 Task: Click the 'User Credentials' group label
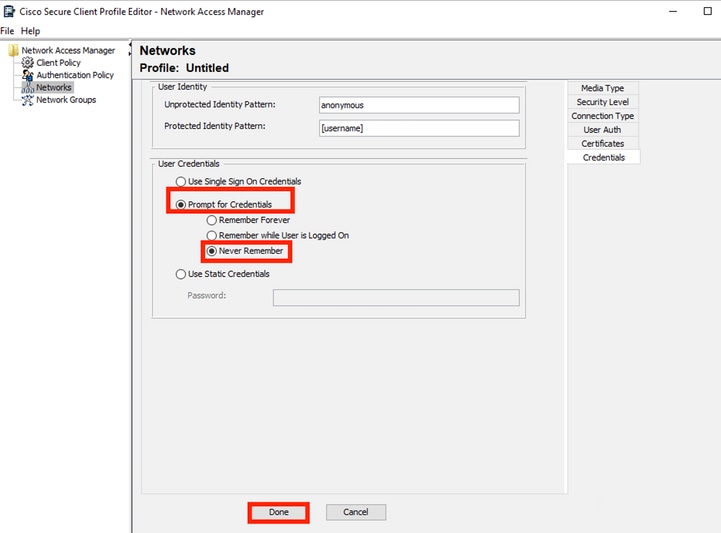189,164
